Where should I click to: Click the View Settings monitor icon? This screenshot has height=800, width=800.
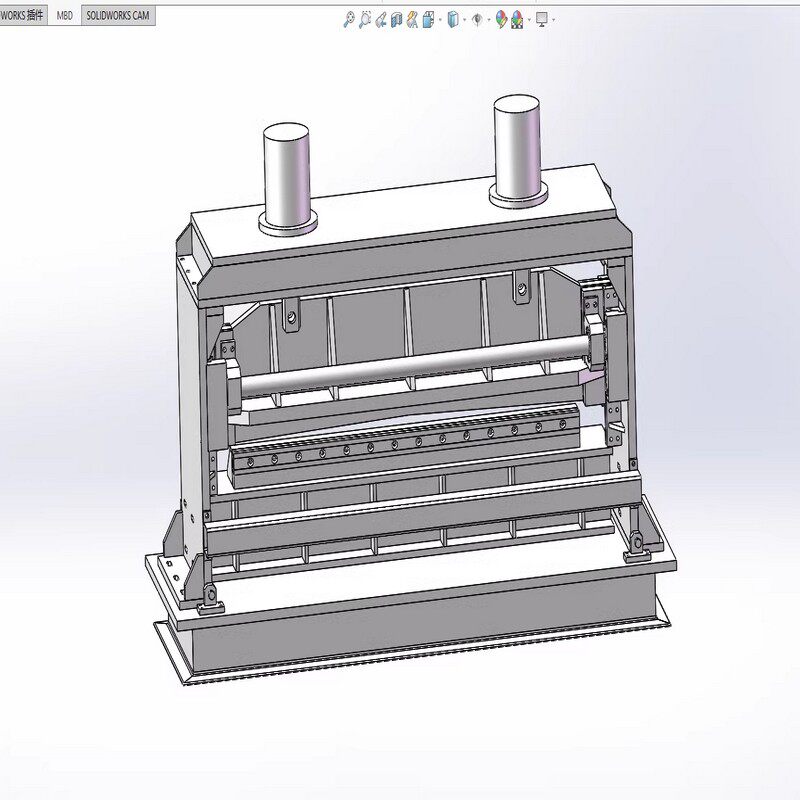(x=542, y=20)
